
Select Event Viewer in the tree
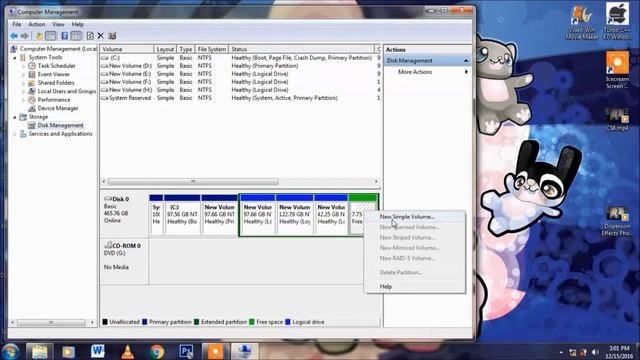point(53,74)
